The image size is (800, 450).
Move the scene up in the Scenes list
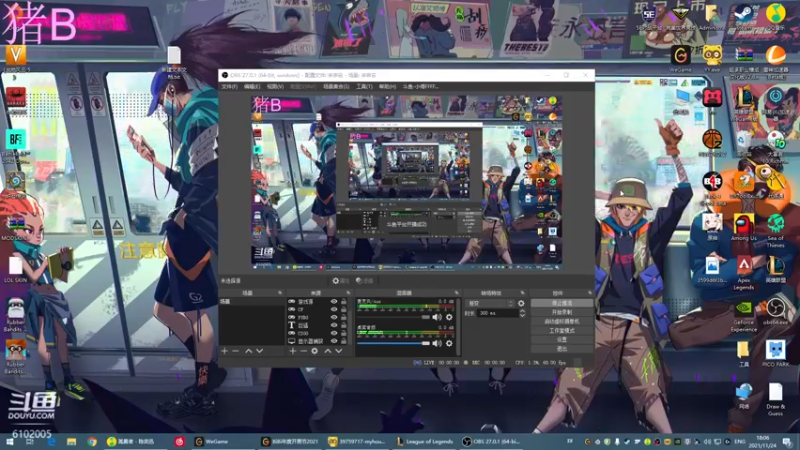pos(248,351)
